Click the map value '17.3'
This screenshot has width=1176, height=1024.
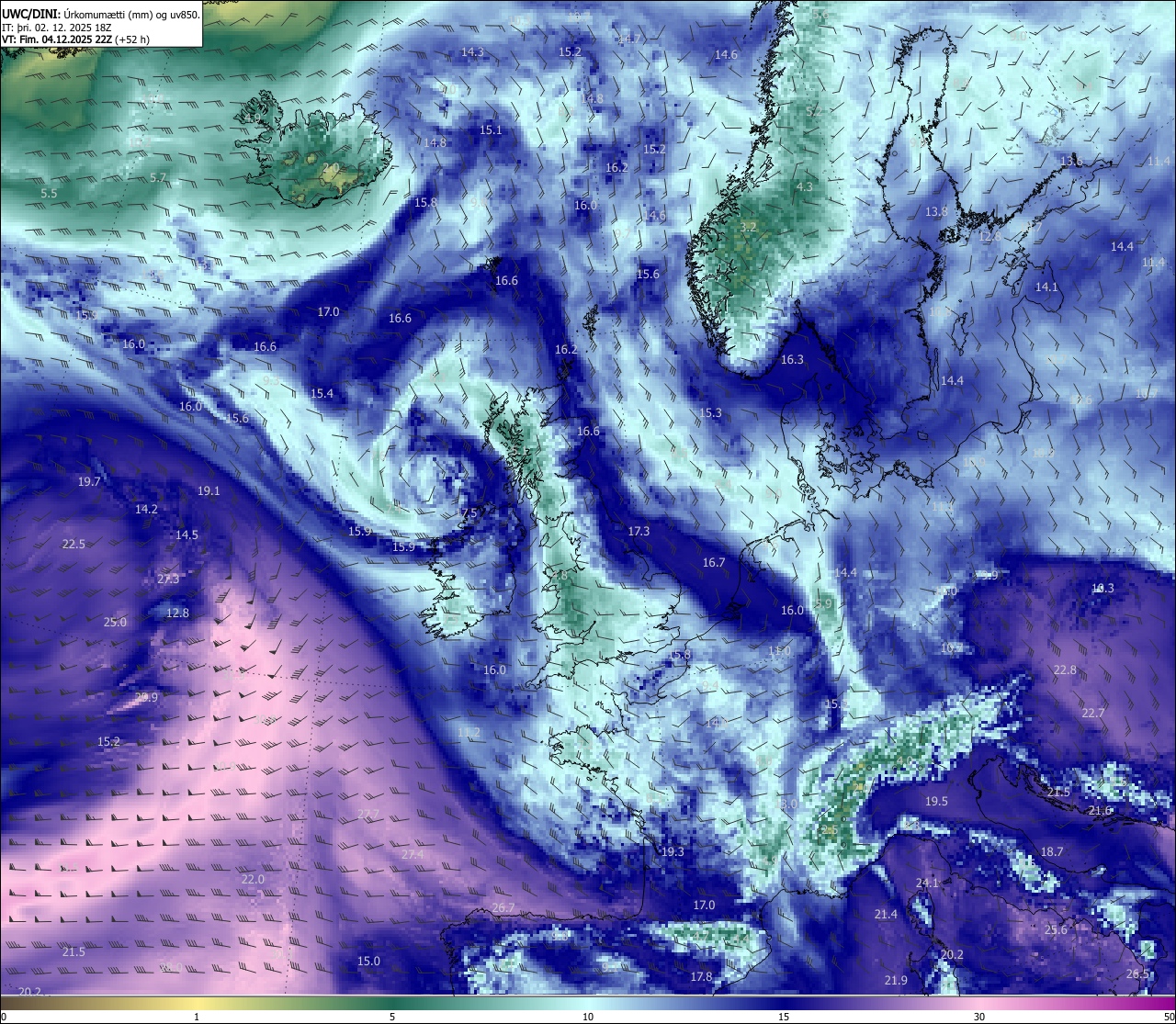coord(639,532)
